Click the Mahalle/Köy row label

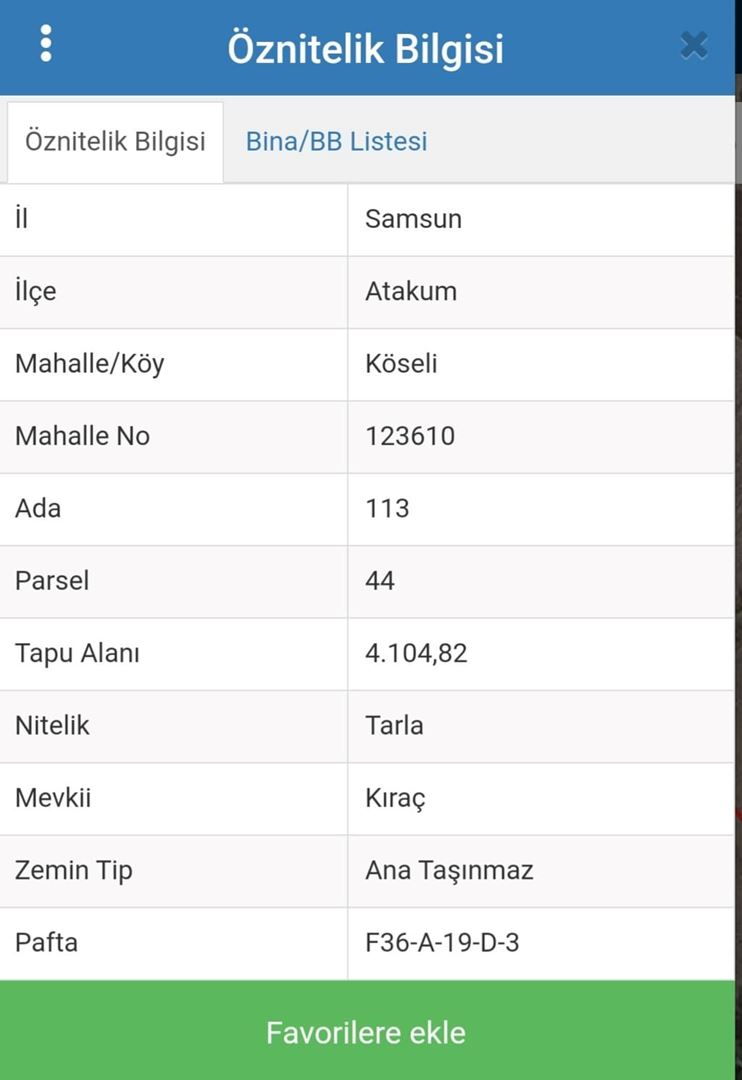coord(89,363)
